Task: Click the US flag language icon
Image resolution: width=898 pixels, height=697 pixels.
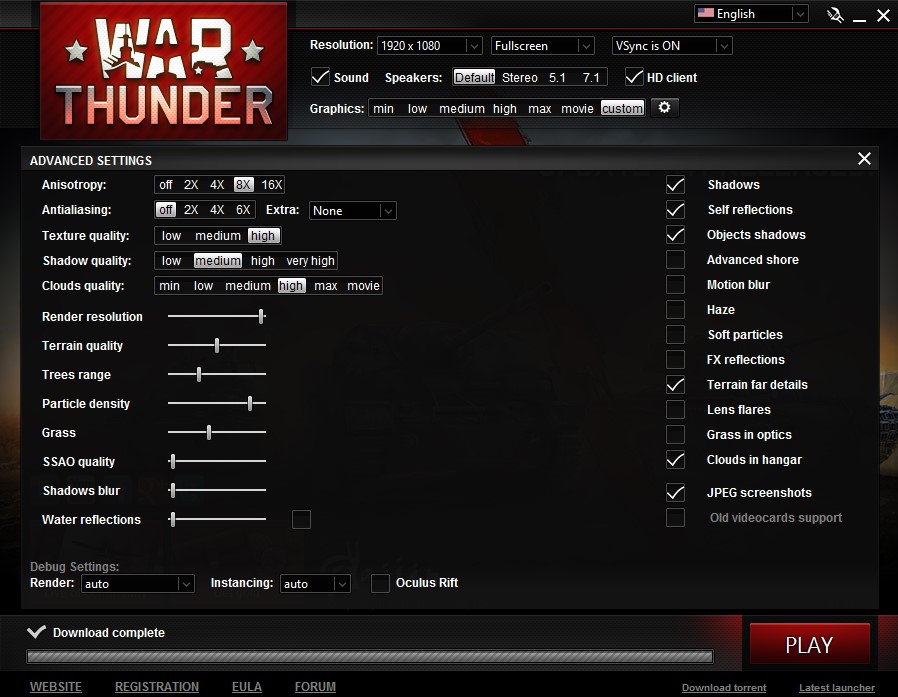Action: tap(706, 13)
